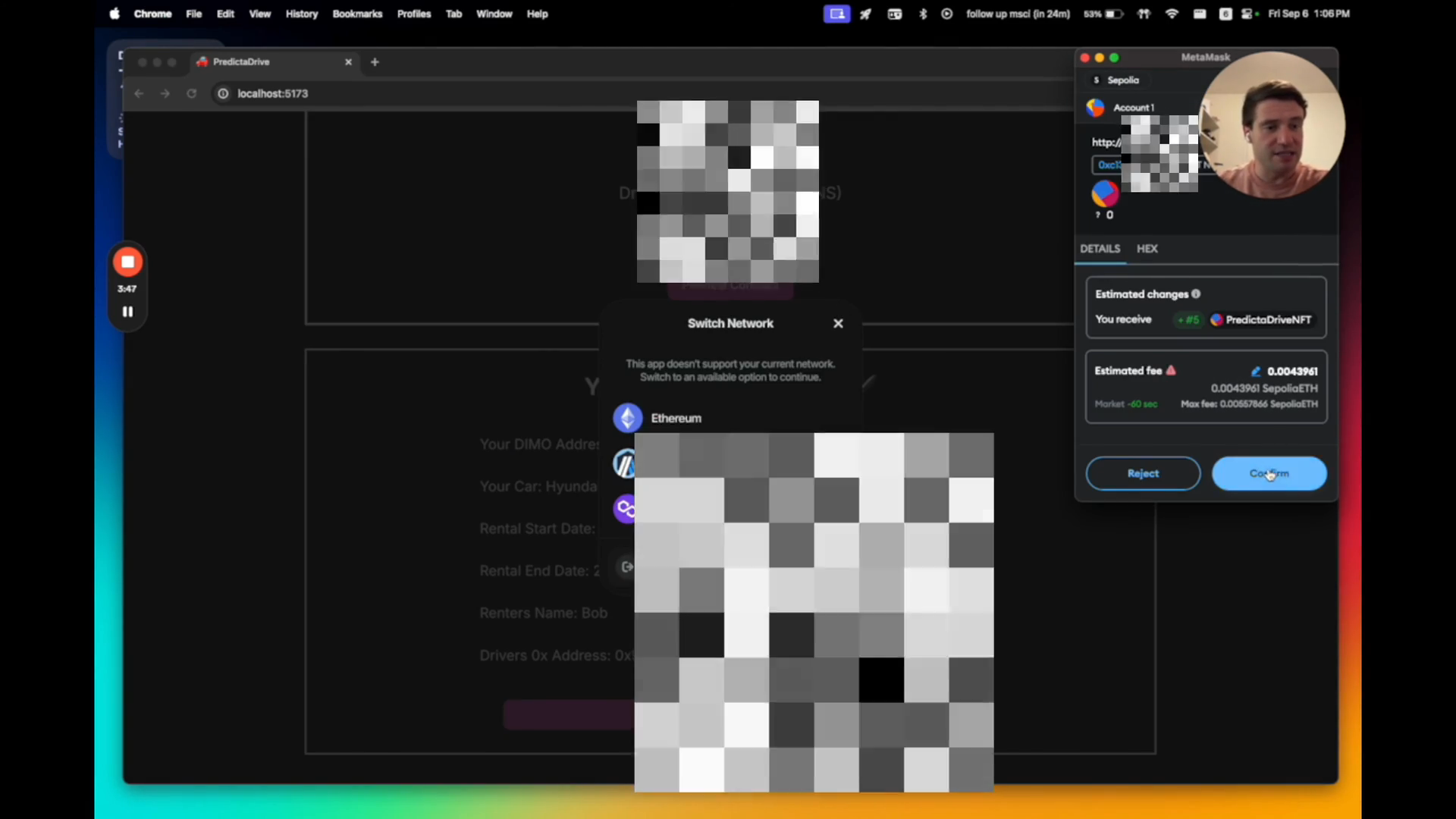This screenshot has height=819, width=1456.
Task: Stop the screen recording
Action: tap(127, 262)
